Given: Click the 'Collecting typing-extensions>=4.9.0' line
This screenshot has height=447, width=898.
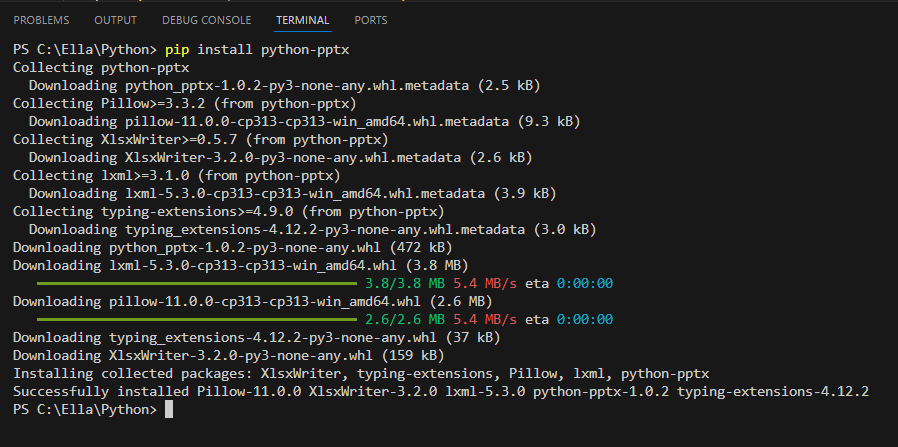Looking at the screenshot, I should pos(229,212).
